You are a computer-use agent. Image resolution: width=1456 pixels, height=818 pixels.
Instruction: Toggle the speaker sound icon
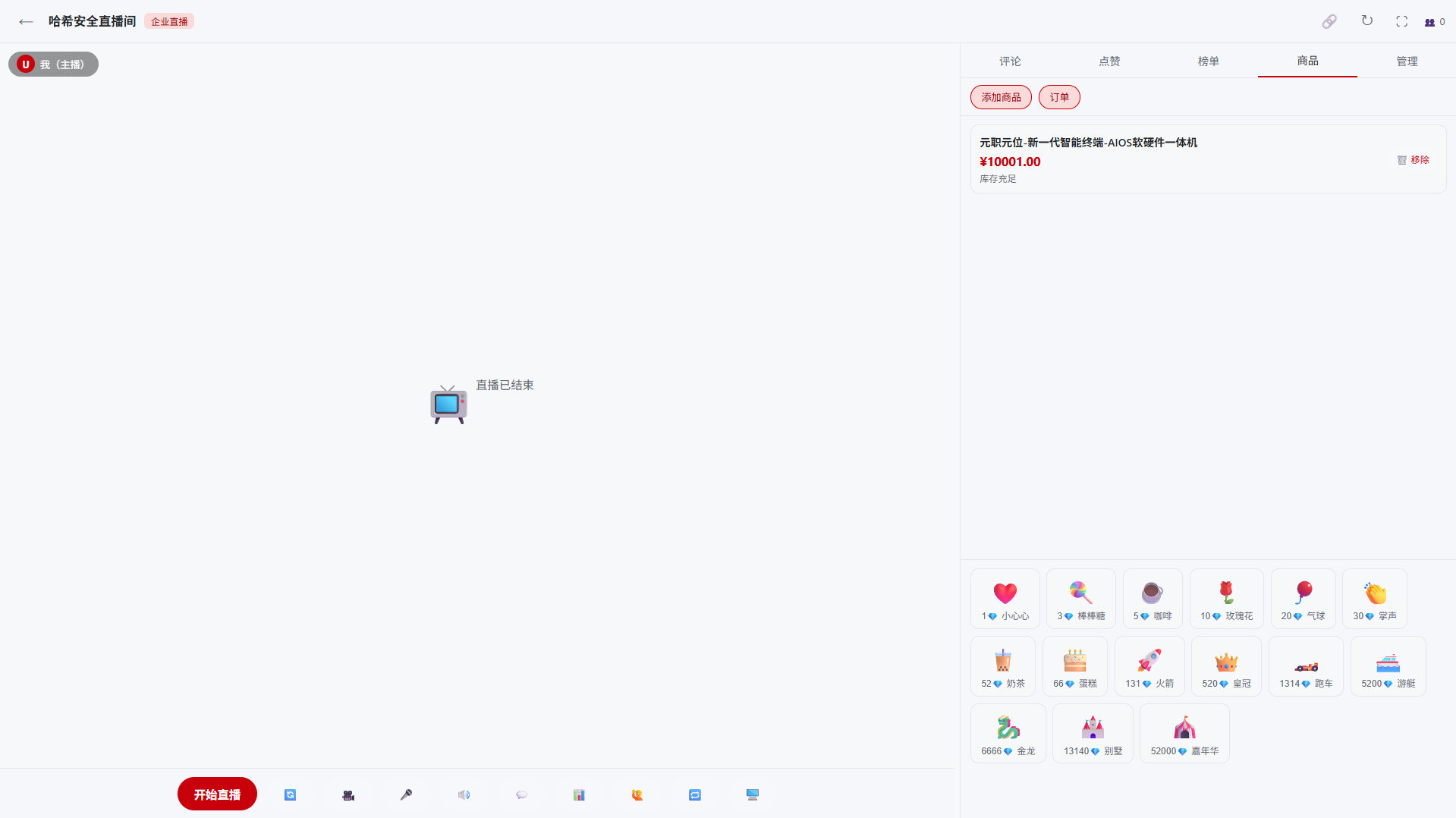click(464, 794)
